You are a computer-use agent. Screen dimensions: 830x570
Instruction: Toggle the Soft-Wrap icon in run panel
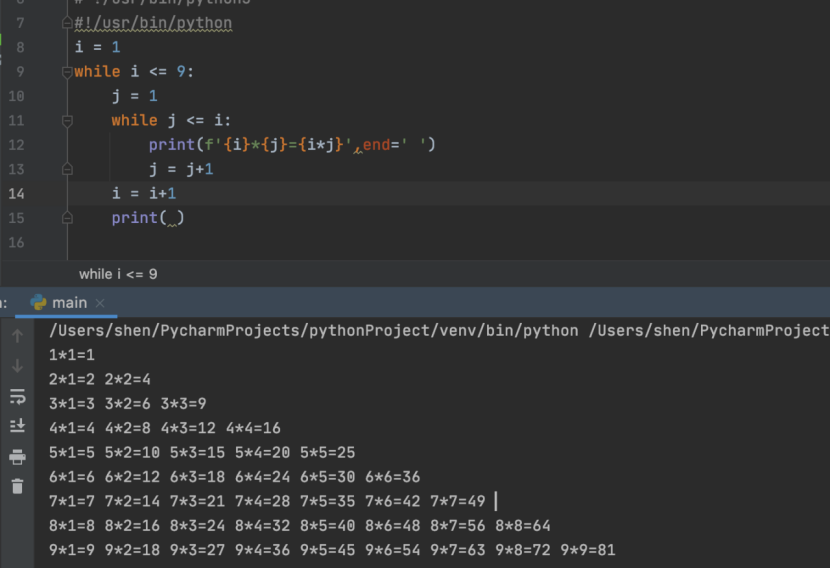pyautogui.click(x=17, y=396)
